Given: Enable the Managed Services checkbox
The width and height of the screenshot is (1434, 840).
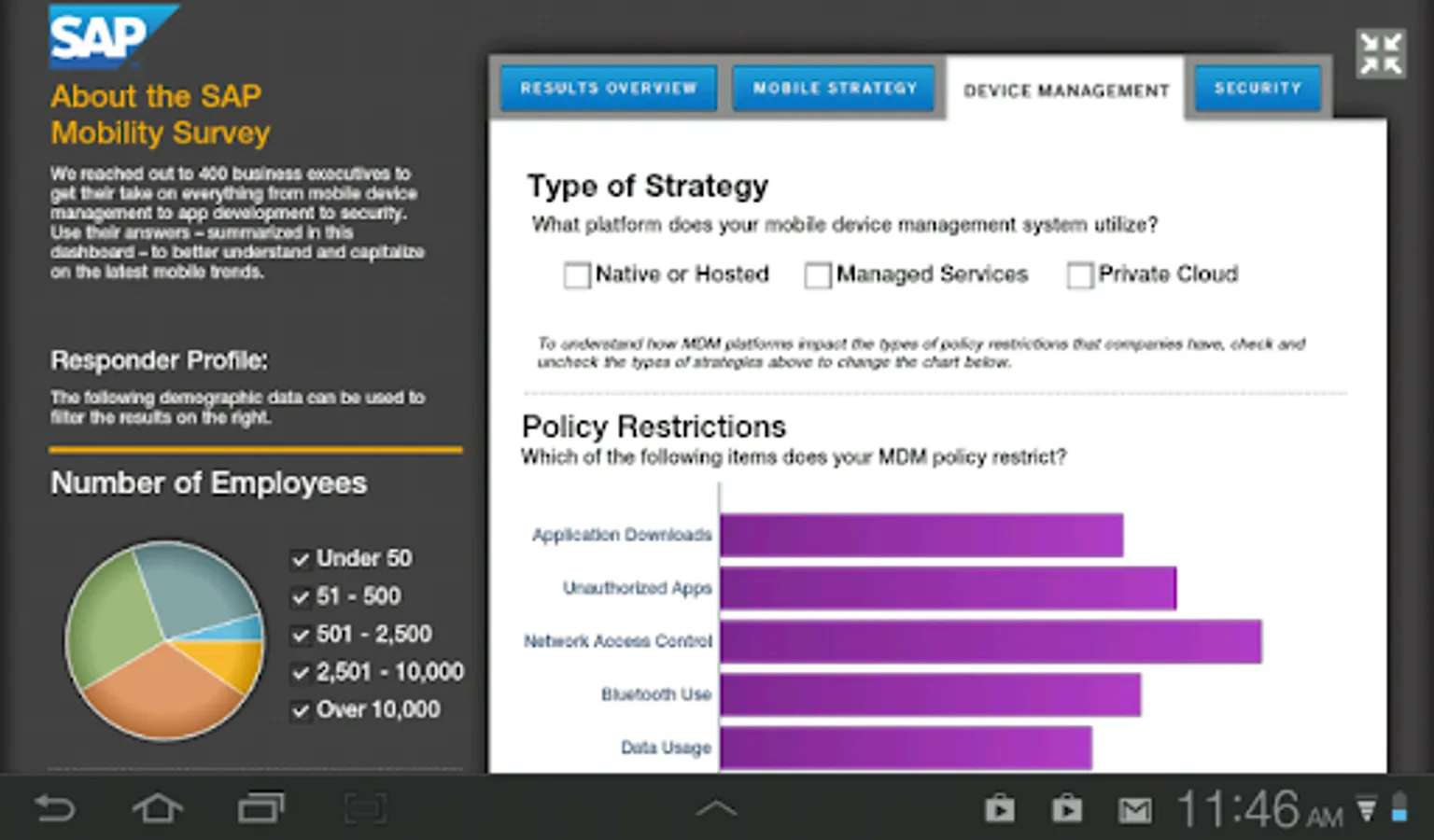Looking at the screenshot, I should click(817, 275).
